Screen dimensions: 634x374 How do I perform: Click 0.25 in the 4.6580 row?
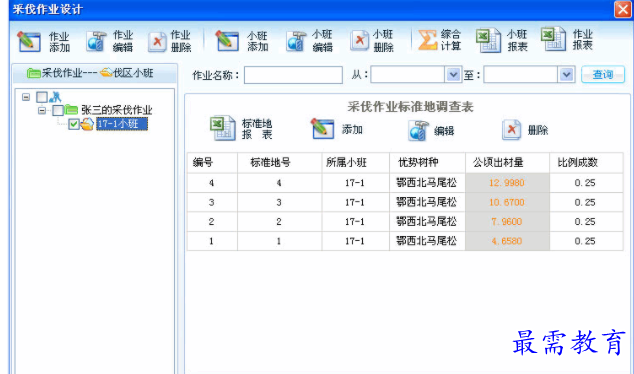click(x=585, y=241)
